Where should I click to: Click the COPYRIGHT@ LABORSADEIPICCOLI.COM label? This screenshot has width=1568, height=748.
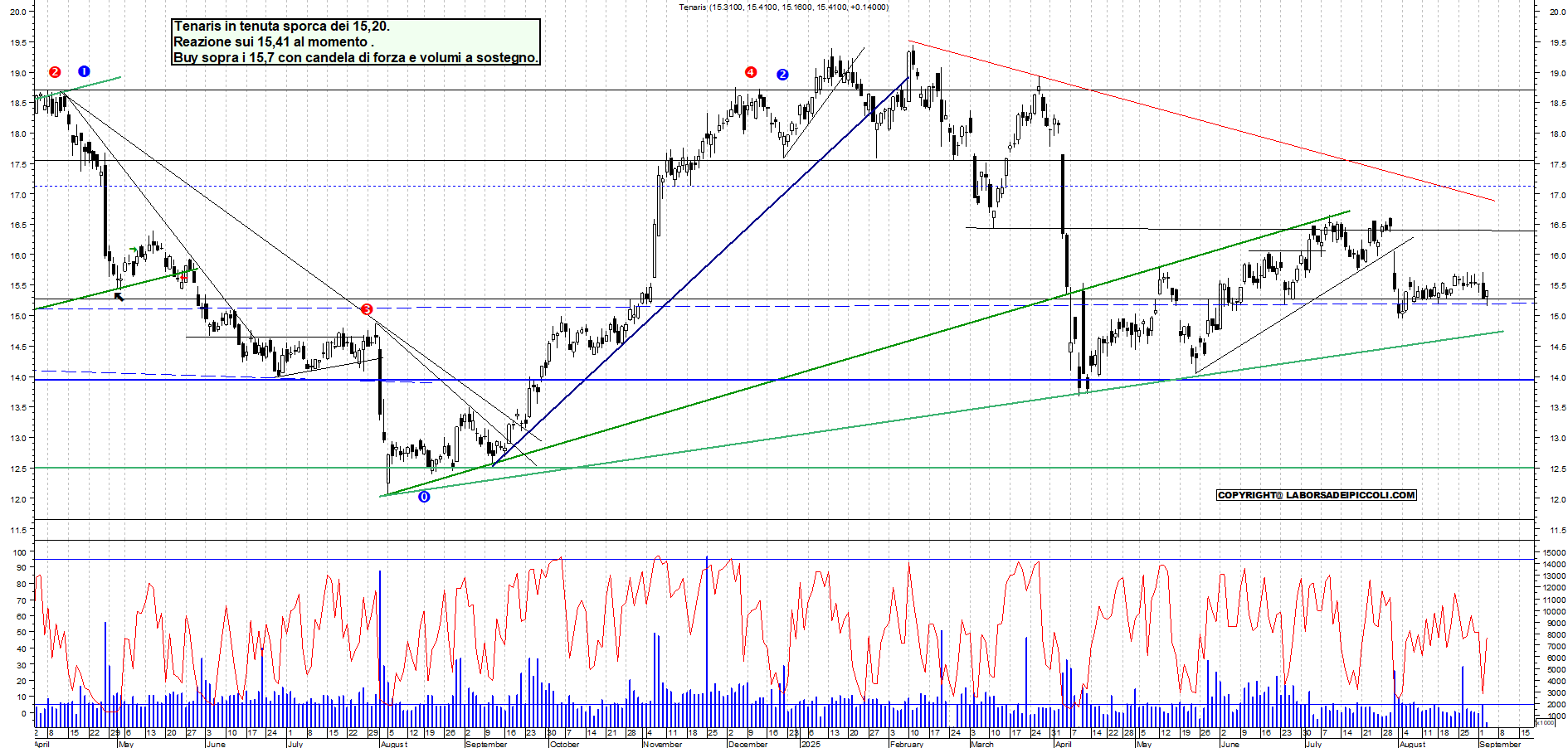[x=1317, y=495]
